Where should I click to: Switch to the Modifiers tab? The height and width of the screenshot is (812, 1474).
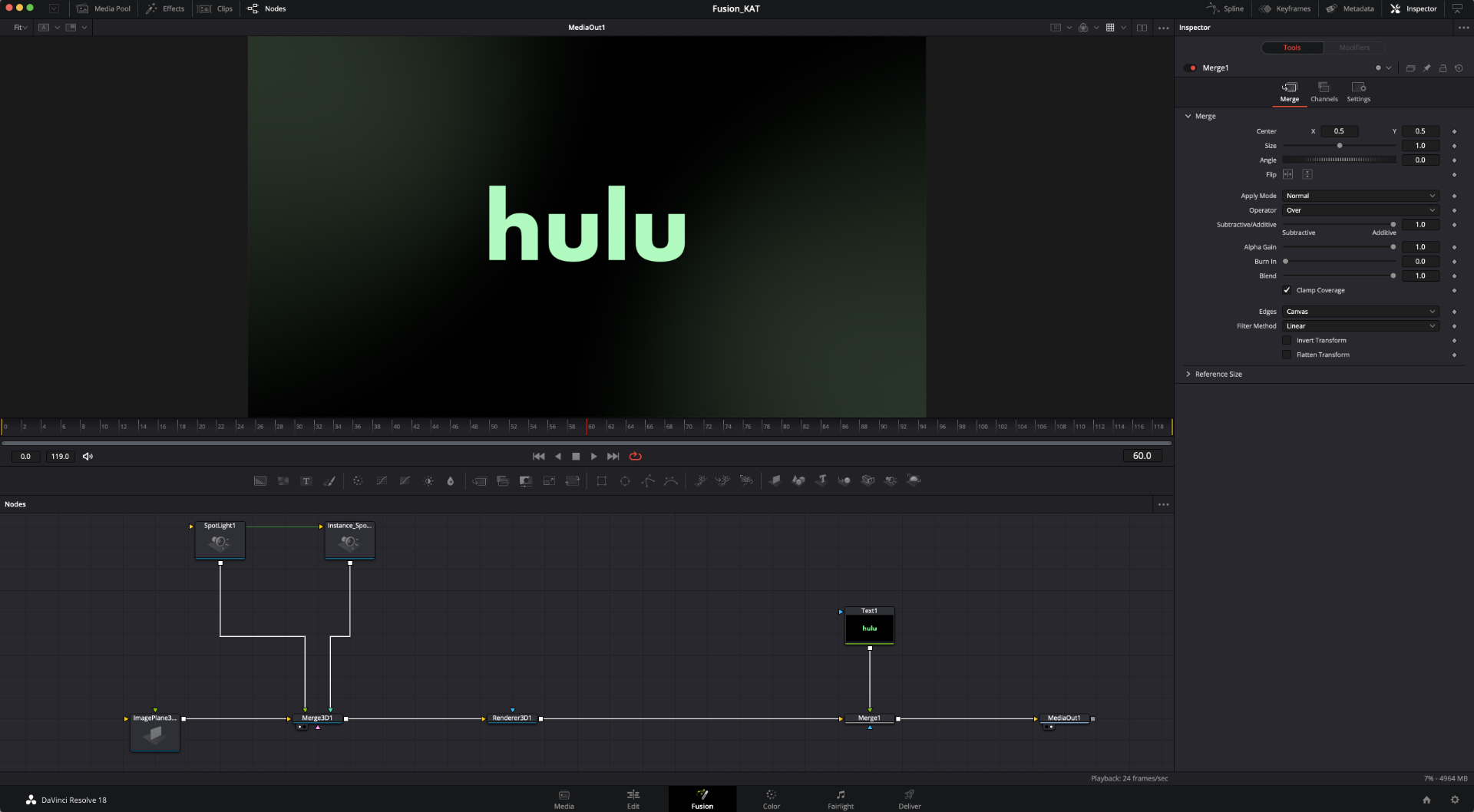pyautogui.click(x=1354, y=48)
